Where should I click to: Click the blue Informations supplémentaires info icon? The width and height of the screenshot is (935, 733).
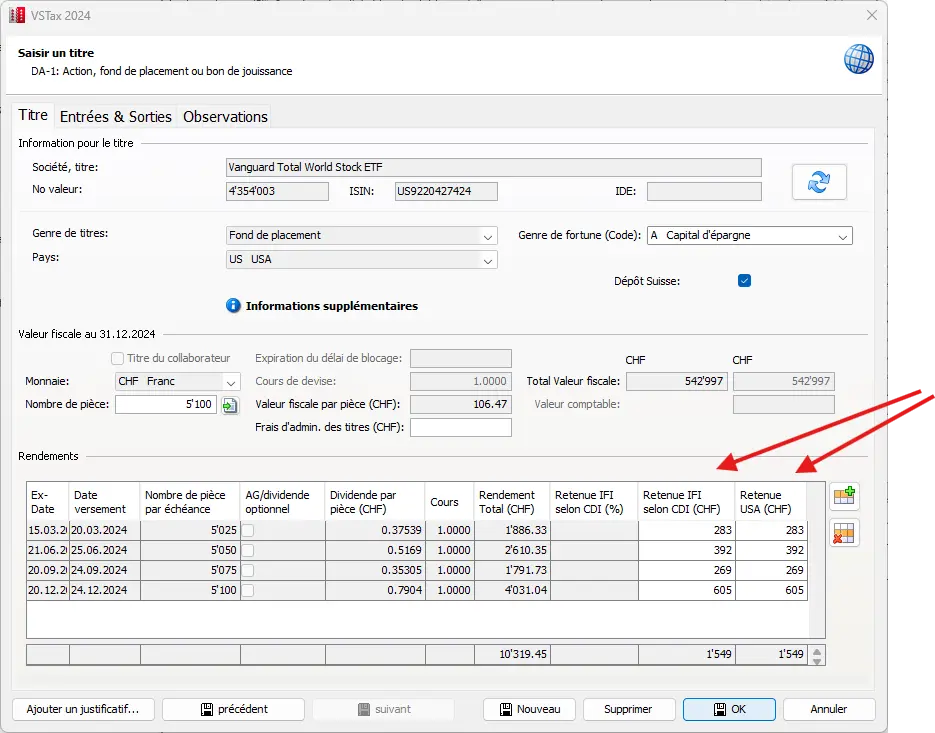[233, 306]
